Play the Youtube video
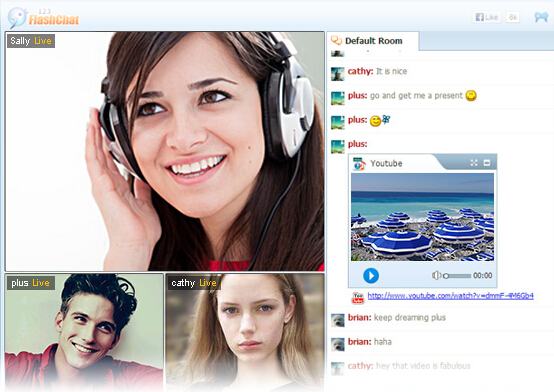Viewport: 554px width, 392px height. click(x=371, y=275)
